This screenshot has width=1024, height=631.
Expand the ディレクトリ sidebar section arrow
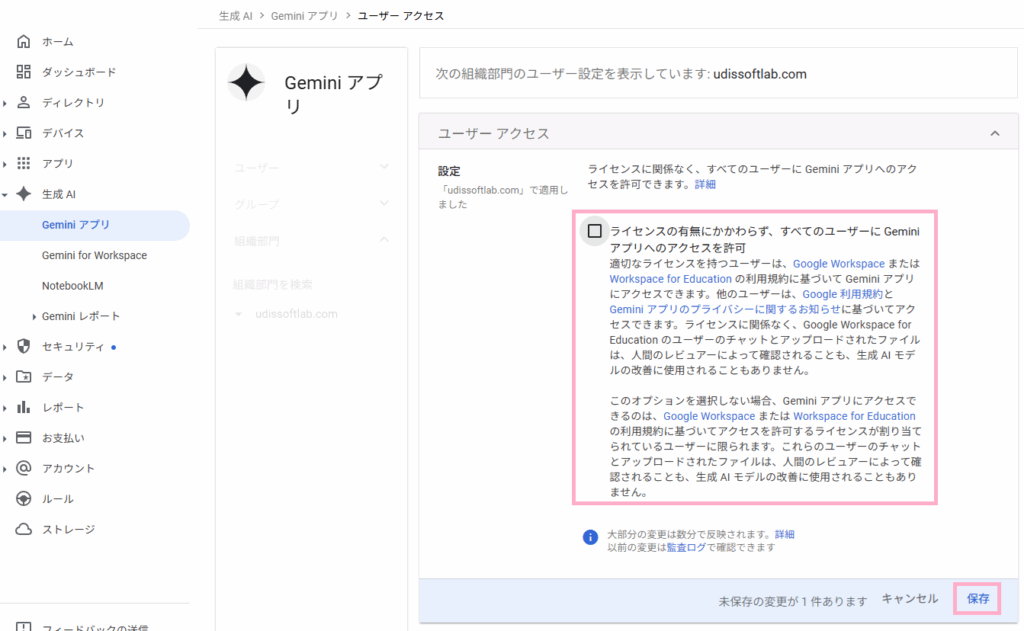coord(5,103)
